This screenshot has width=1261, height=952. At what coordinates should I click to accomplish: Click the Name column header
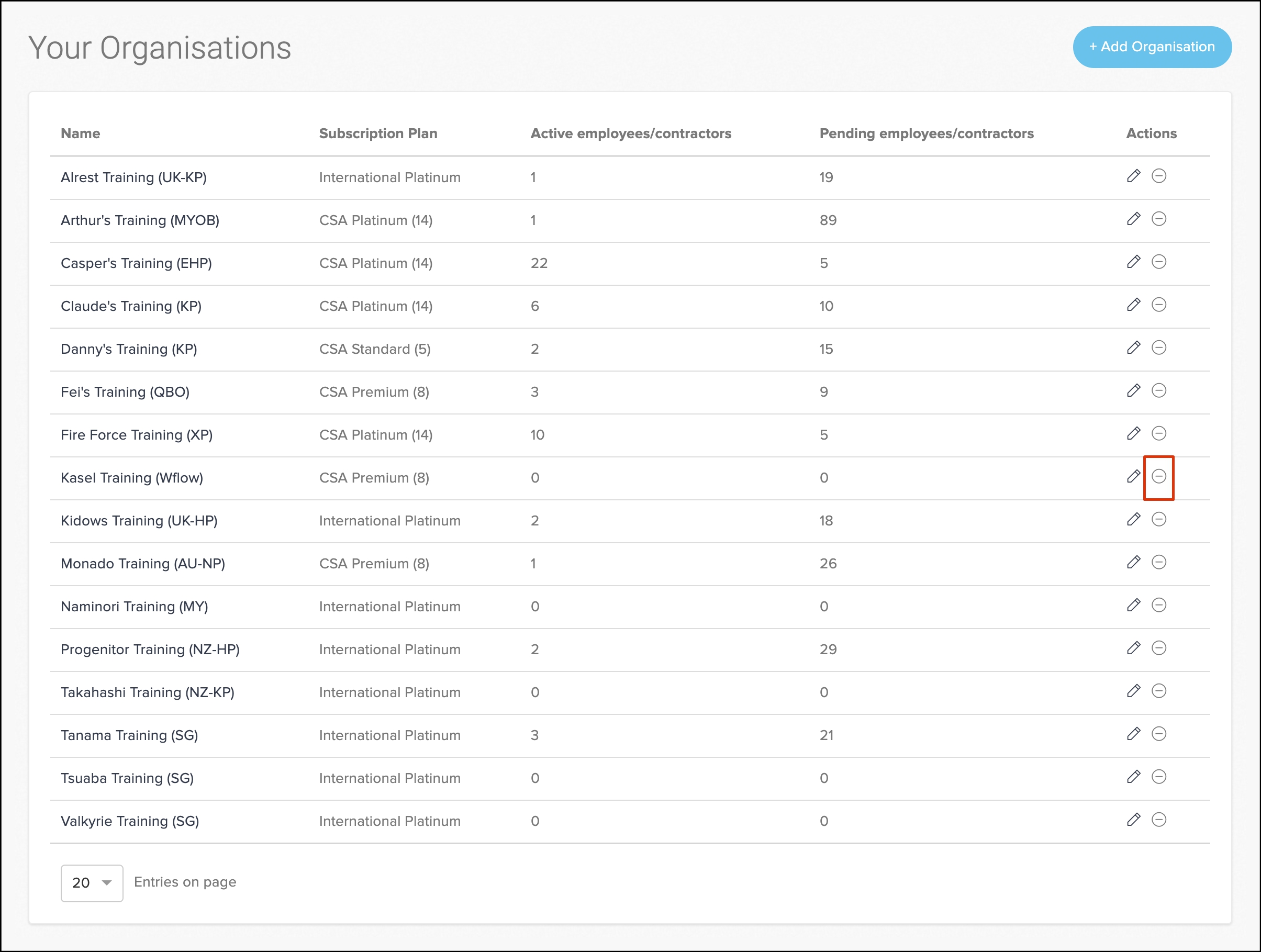(x=81, y=133)
